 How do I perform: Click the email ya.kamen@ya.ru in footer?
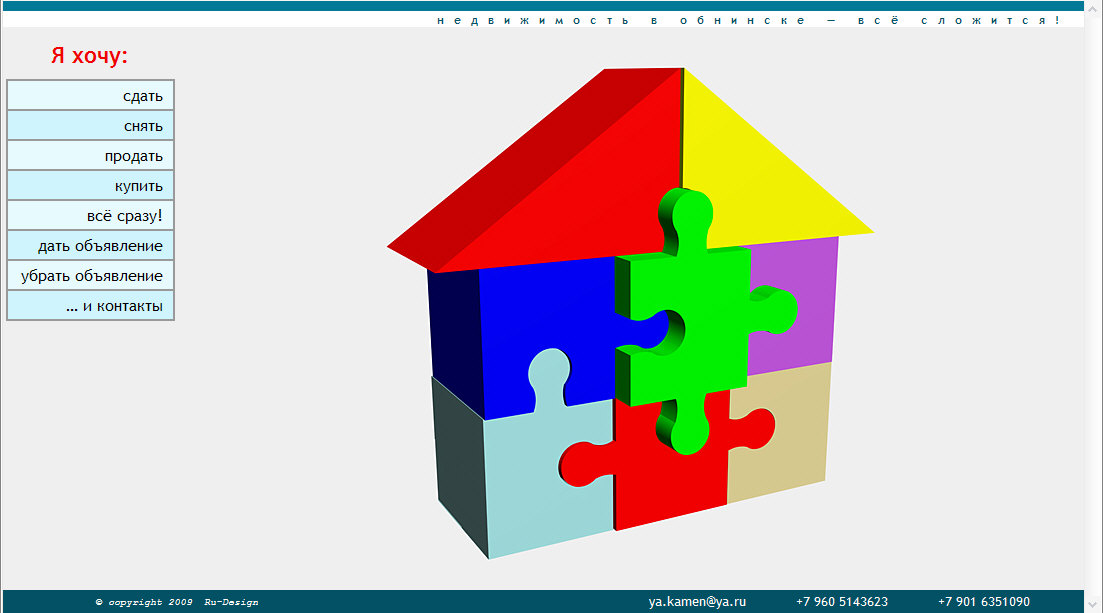coord(697,602)
